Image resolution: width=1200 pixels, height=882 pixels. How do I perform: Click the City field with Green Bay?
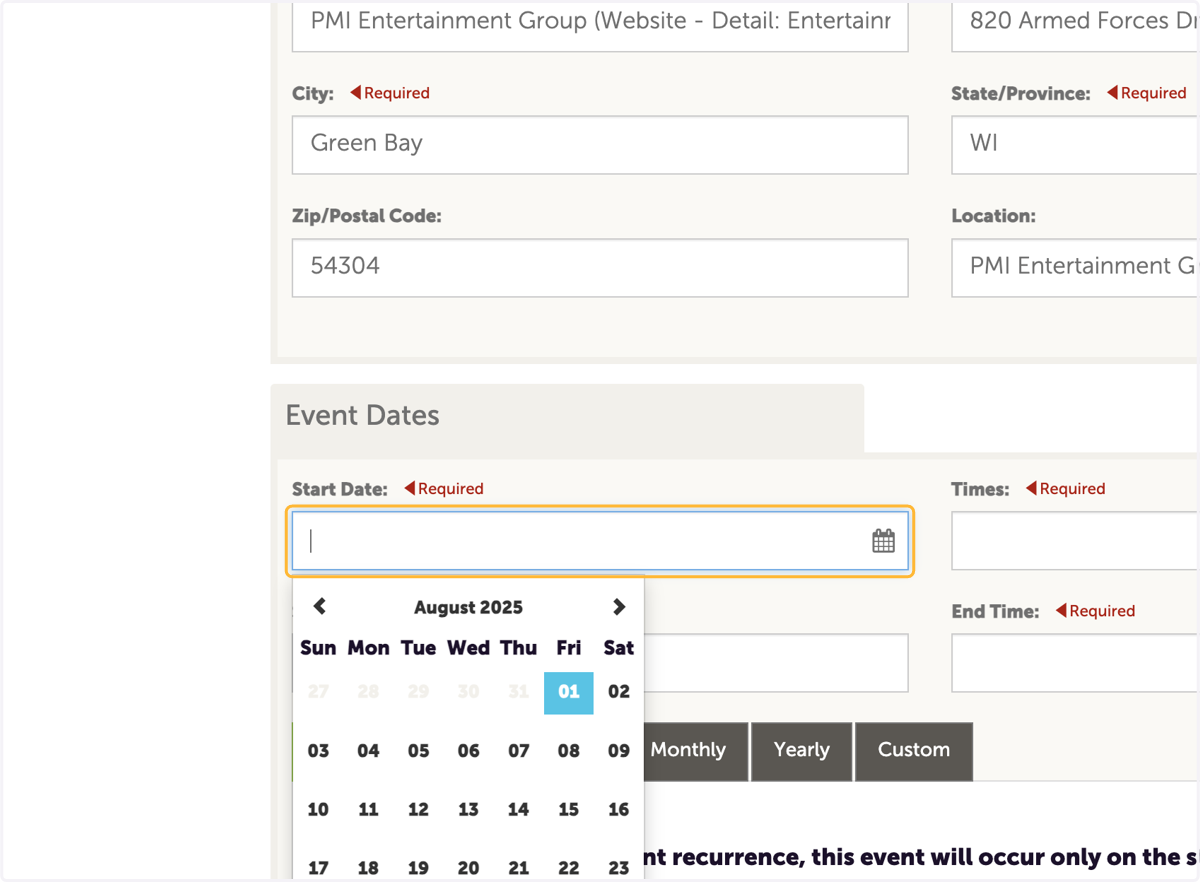[x=600, y=145]
